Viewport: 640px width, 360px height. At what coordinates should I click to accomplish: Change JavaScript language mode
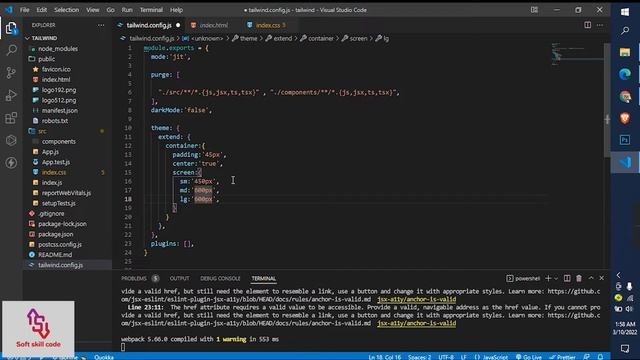tap(495, 357)
